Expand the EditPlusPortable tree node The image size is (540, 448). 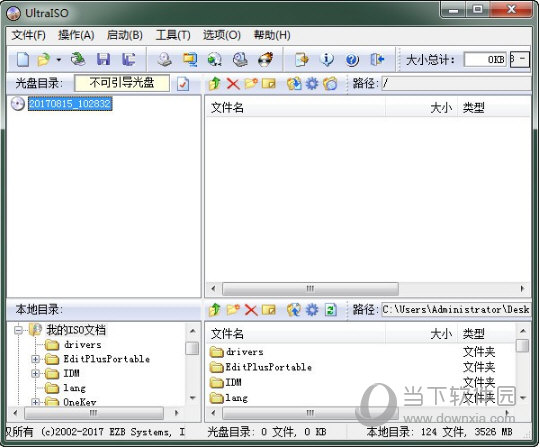click(x=35, y=359)
